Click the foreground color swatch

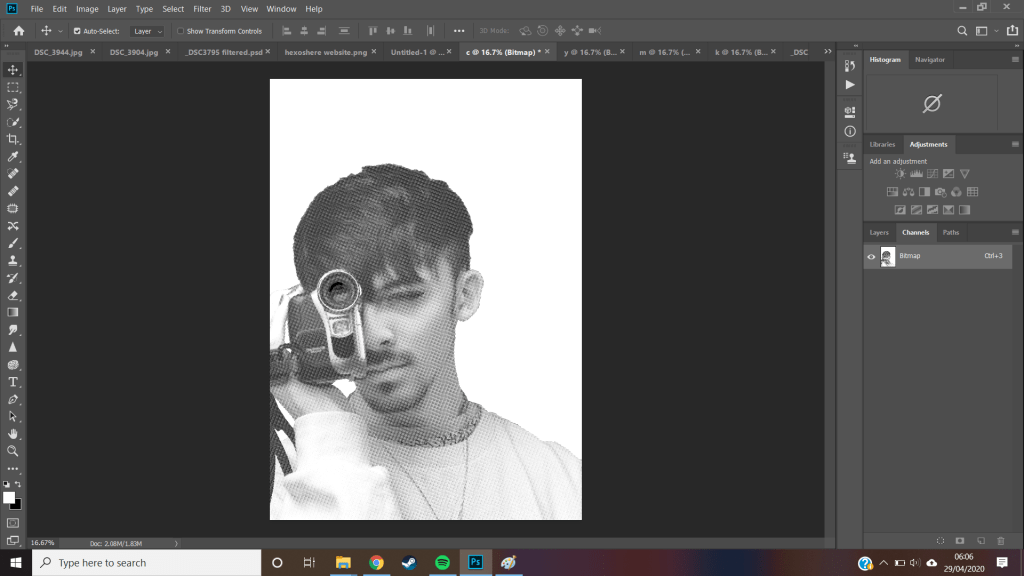[9, 498]
